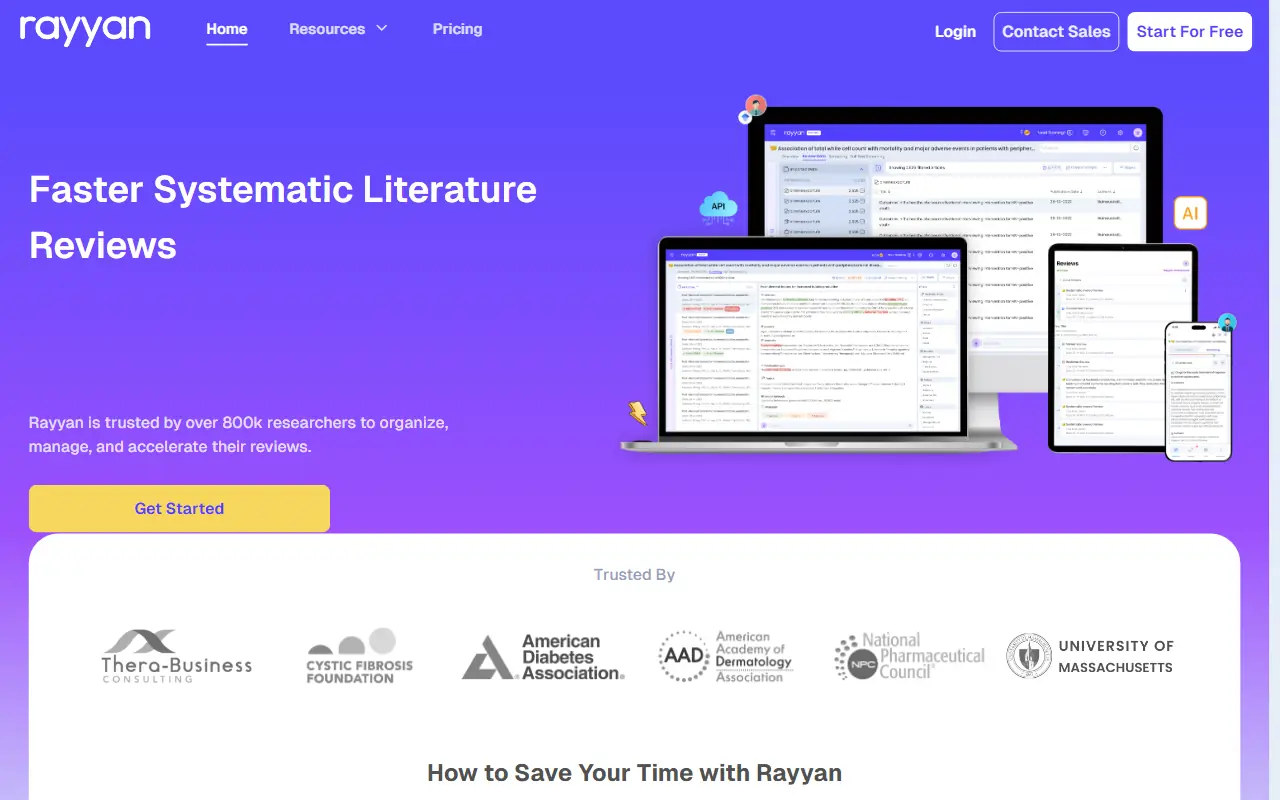Click the Start For Free button
Screen dimensions: 1280x800
click(1189, 31)
